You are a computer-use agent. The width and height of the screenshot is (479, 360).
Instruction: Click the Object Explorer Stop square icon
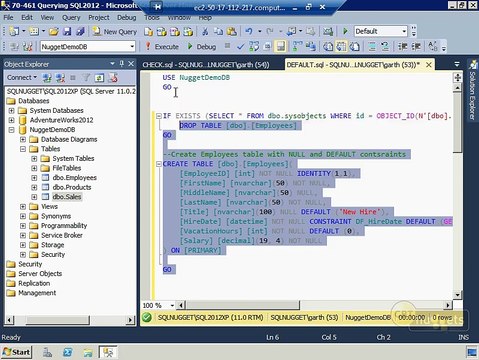[x=73, y=78]
